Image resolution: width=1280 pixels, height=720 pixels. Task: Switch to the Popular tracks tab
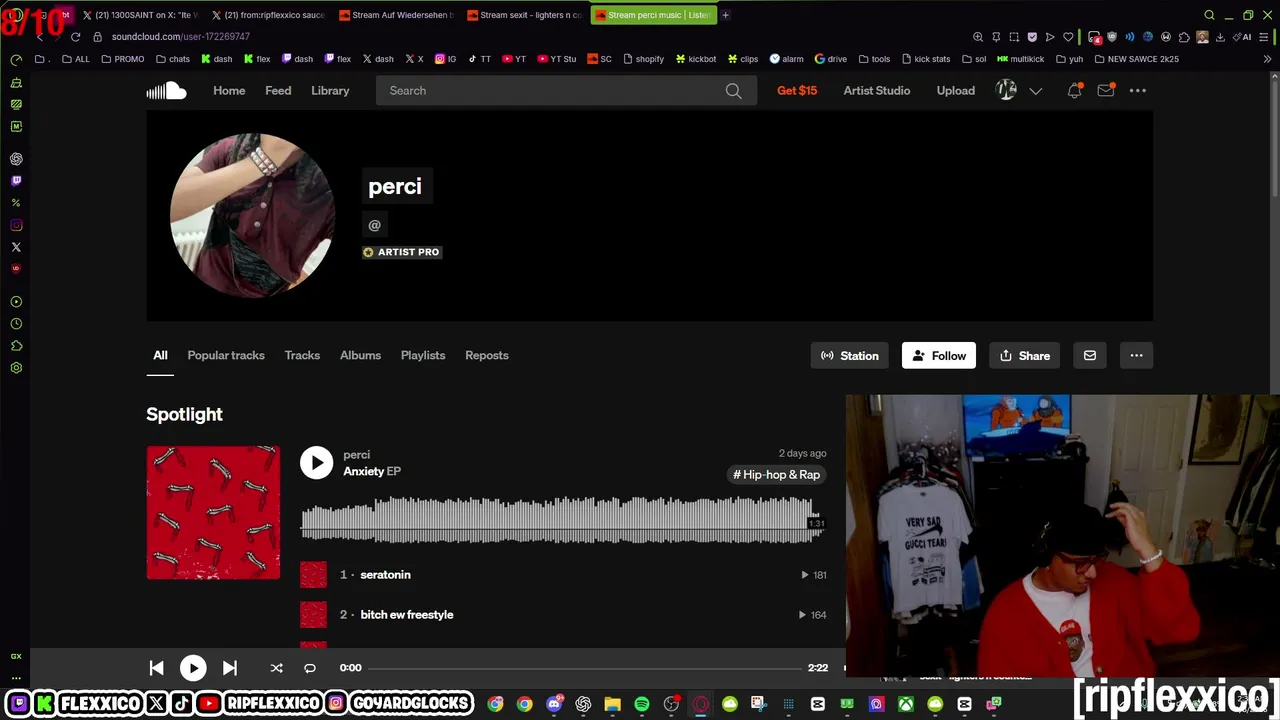(x=226, y=355)
